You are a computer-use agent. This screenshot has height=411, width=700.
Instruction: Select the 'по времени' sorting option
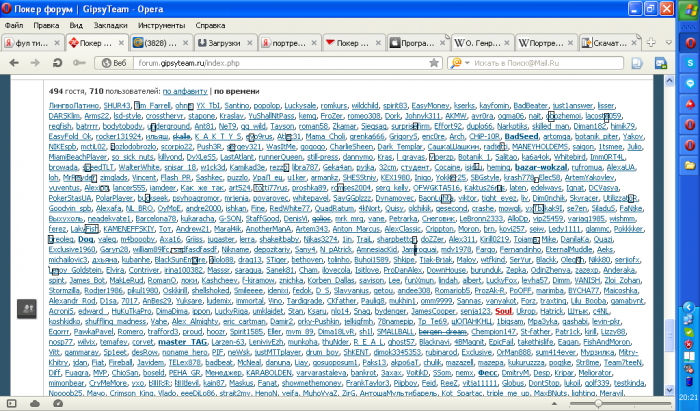[x=237, y=91]
